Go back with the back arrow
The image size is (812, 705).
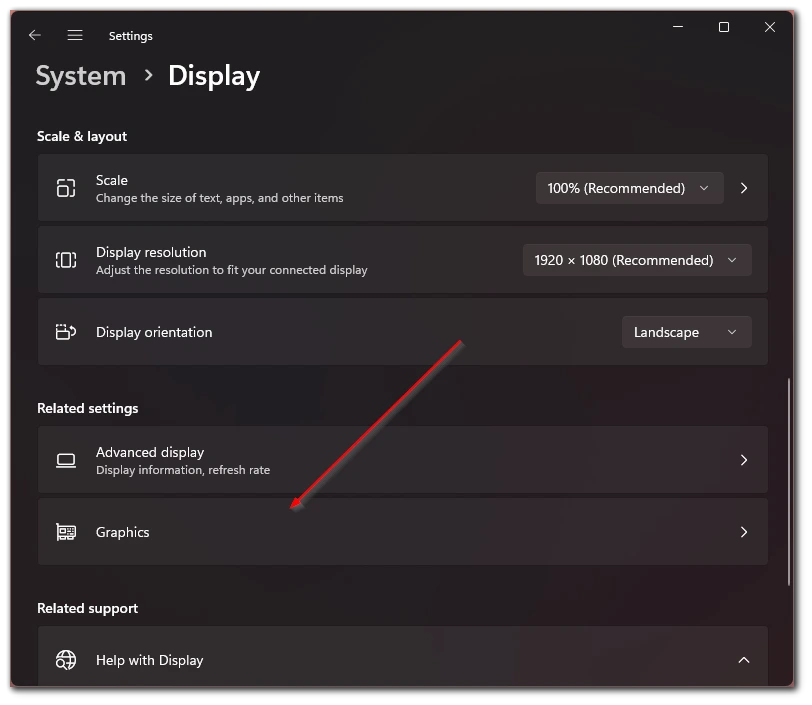coord(35,35)
